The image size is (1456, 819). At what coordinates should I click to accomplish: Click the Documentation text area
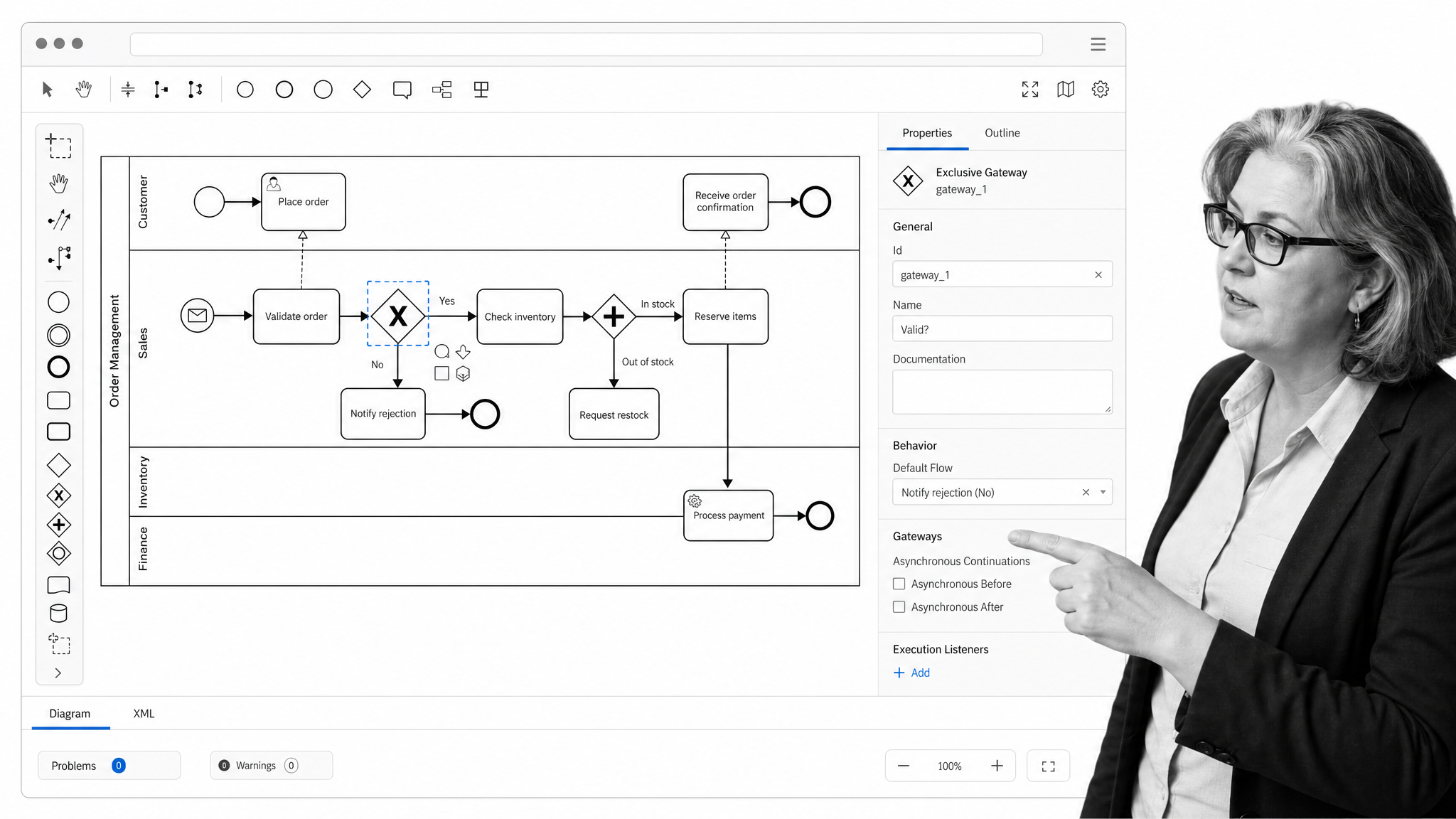[1002, 392]
